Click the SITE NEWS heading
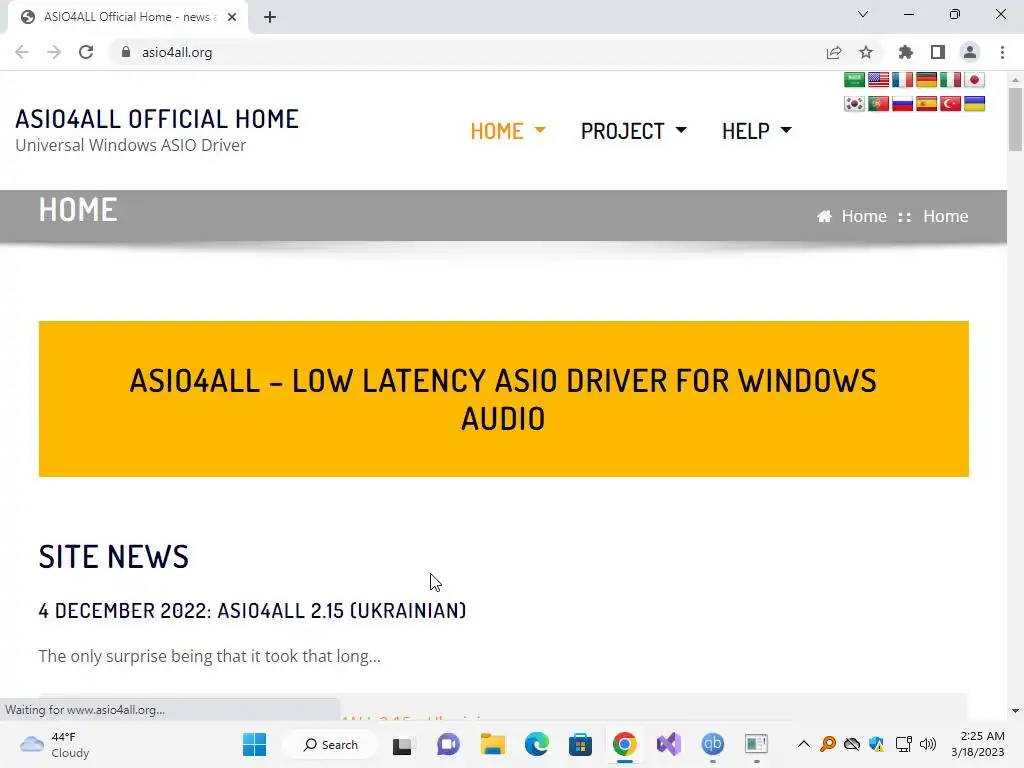The height and width of the screenshot is (768, 1024). (x=114, y=557)
